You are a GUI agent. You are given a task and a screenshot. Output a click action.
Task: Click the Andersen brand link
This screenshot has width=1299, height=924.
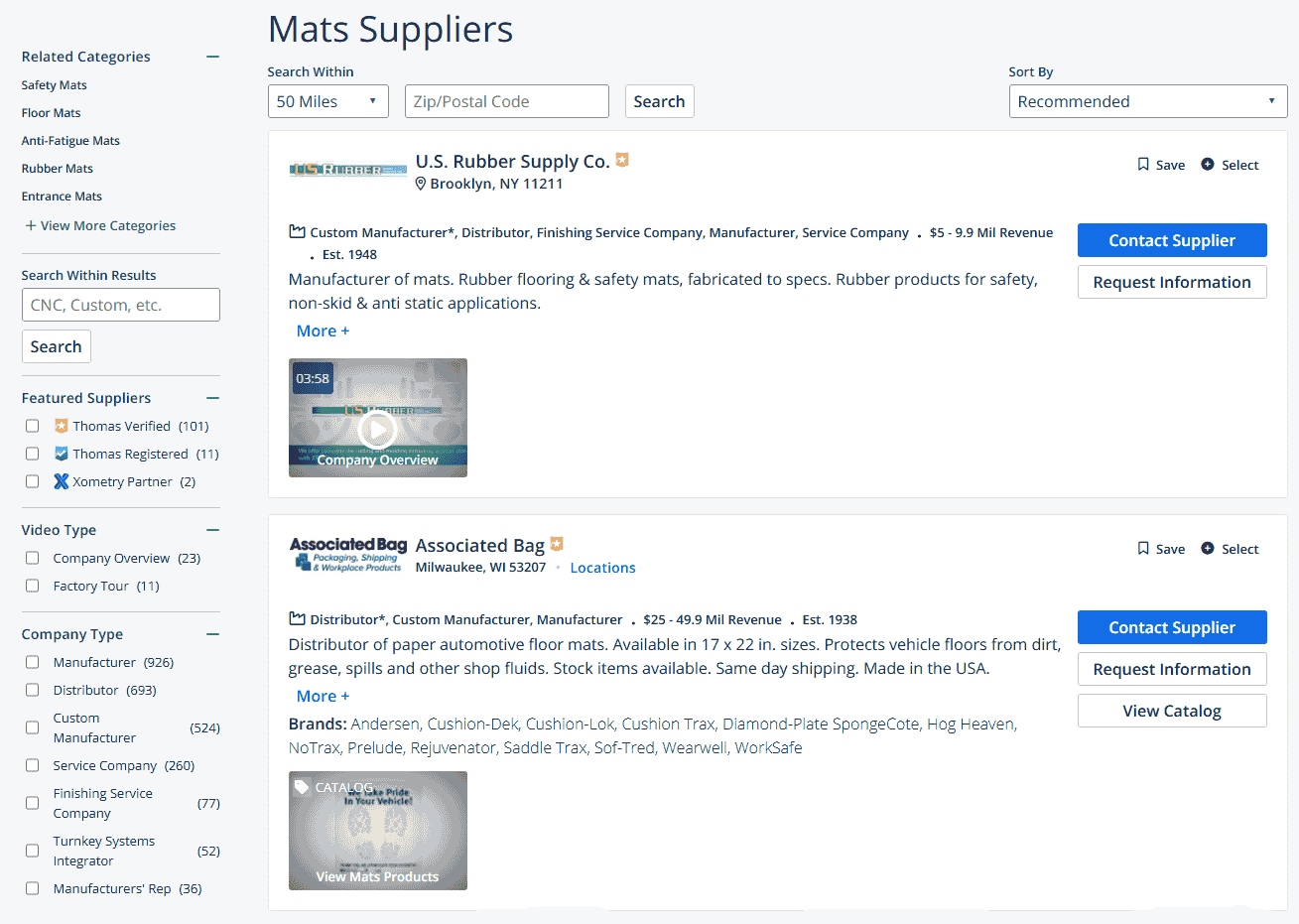point(387,724)
